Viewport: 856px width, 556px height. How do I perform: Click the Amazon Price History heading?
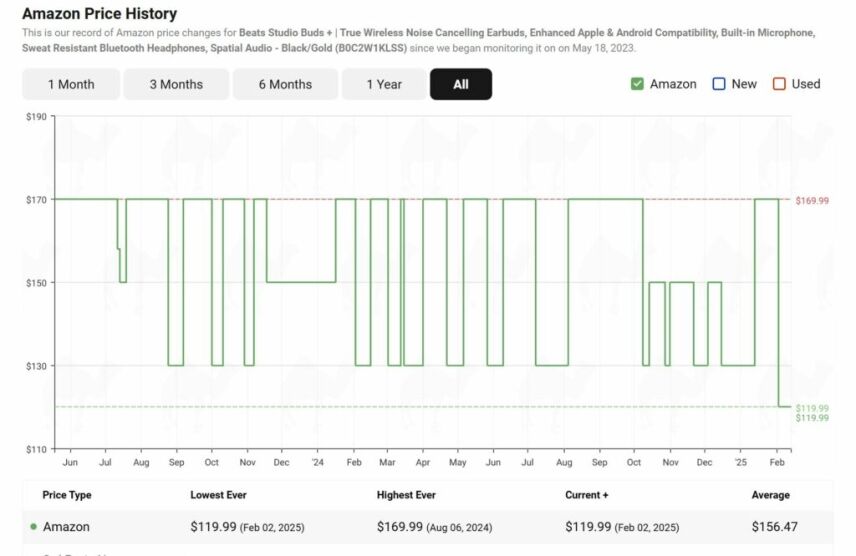tap(99, 14)
